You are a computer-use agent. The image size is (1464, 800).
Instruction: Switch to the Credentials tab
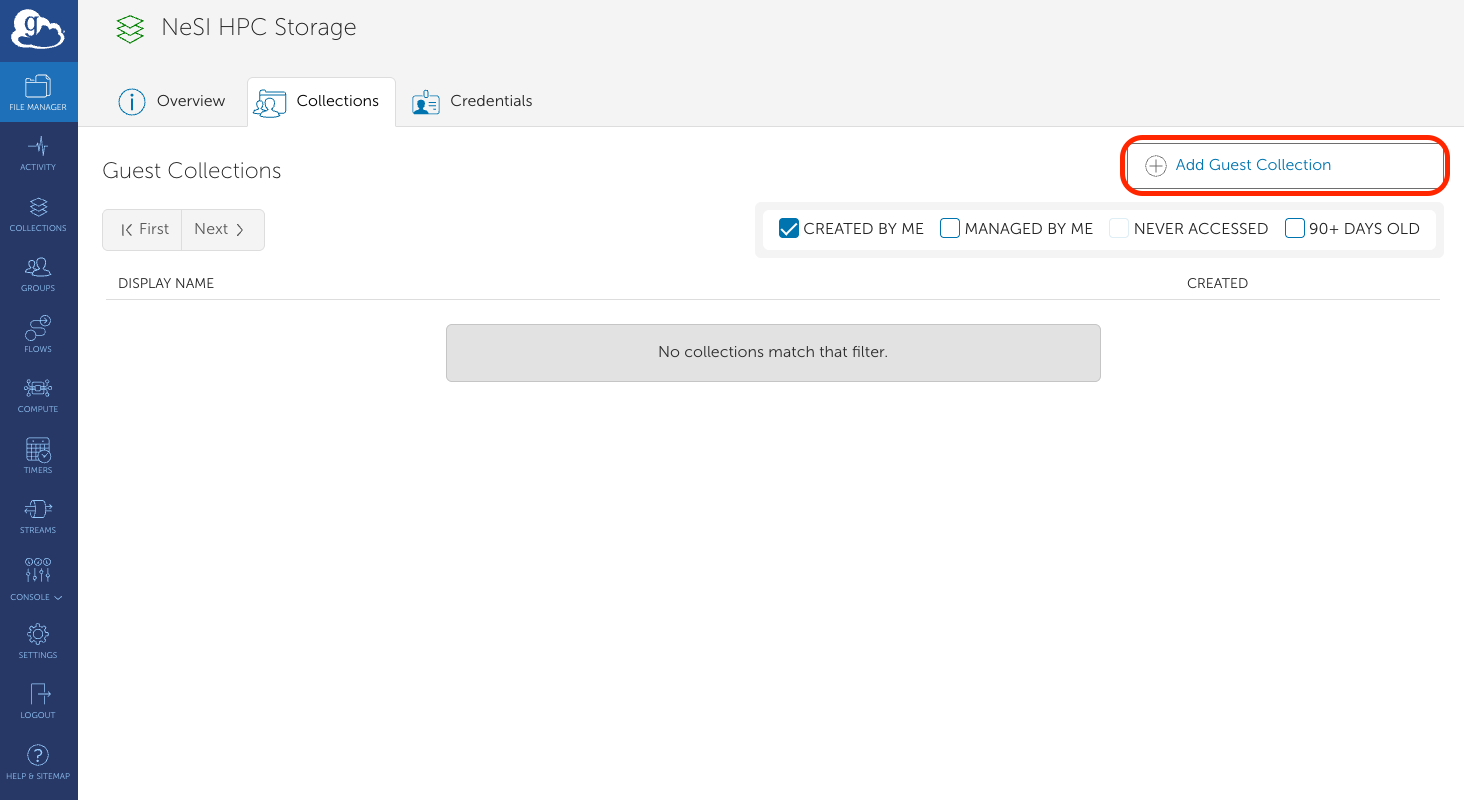point(472,102)
